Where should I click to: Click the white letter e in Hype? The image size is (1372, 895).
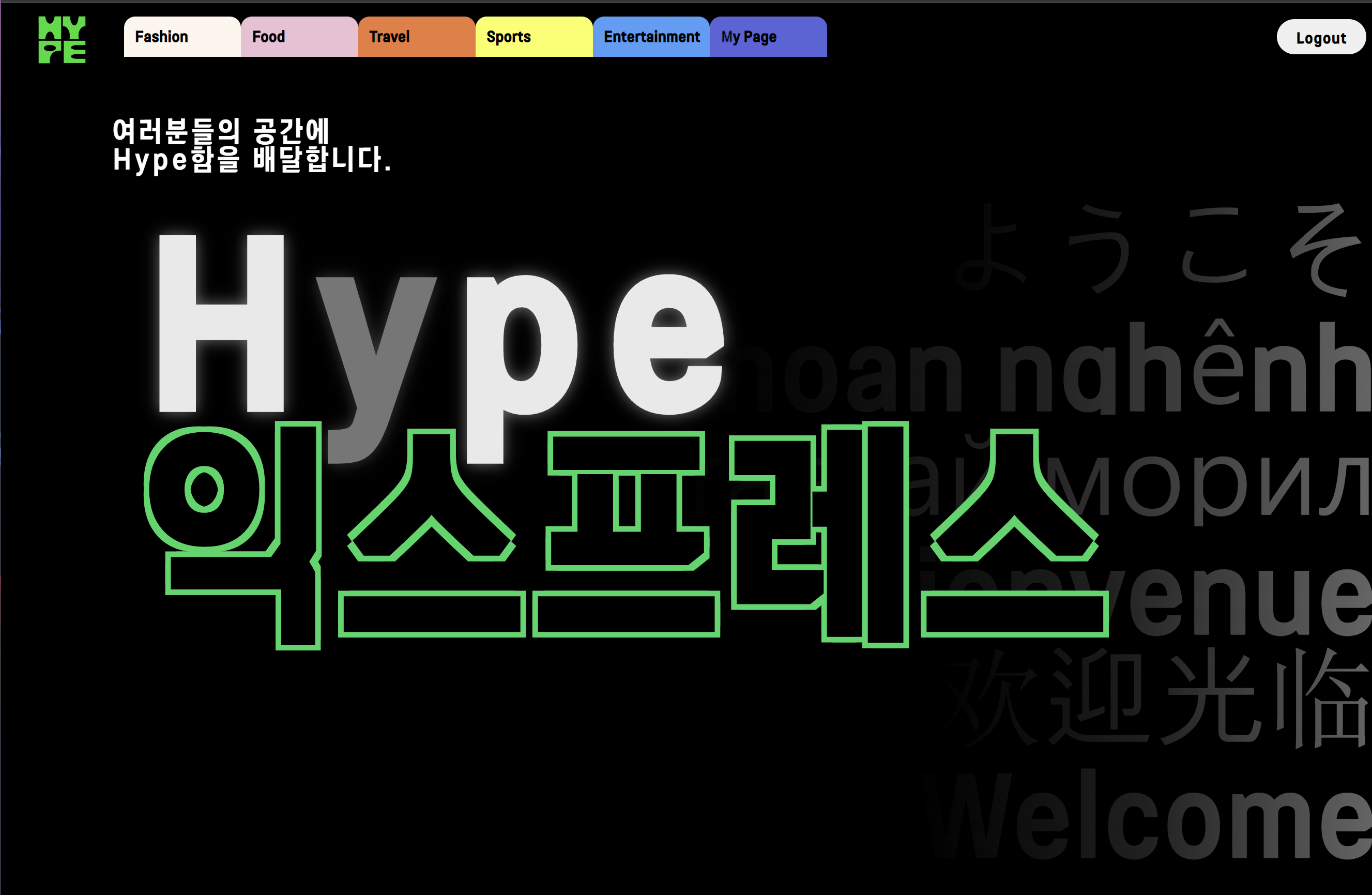pos(668,344)
